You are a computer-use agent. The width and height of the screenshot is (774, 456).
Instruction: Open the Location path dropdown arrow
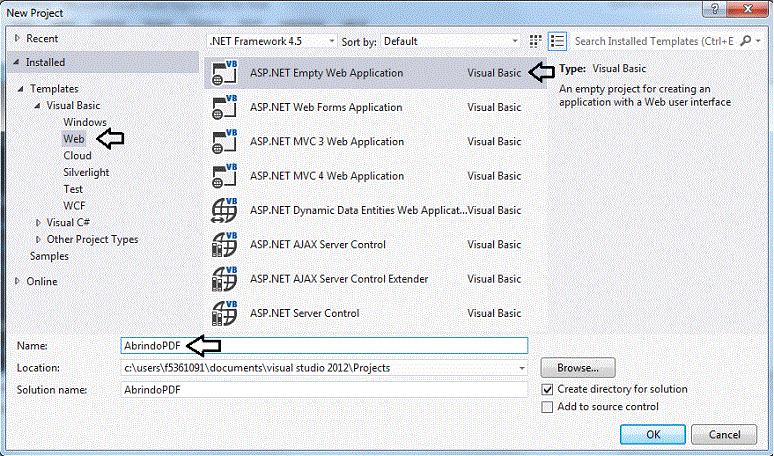[x=522, y=368]
